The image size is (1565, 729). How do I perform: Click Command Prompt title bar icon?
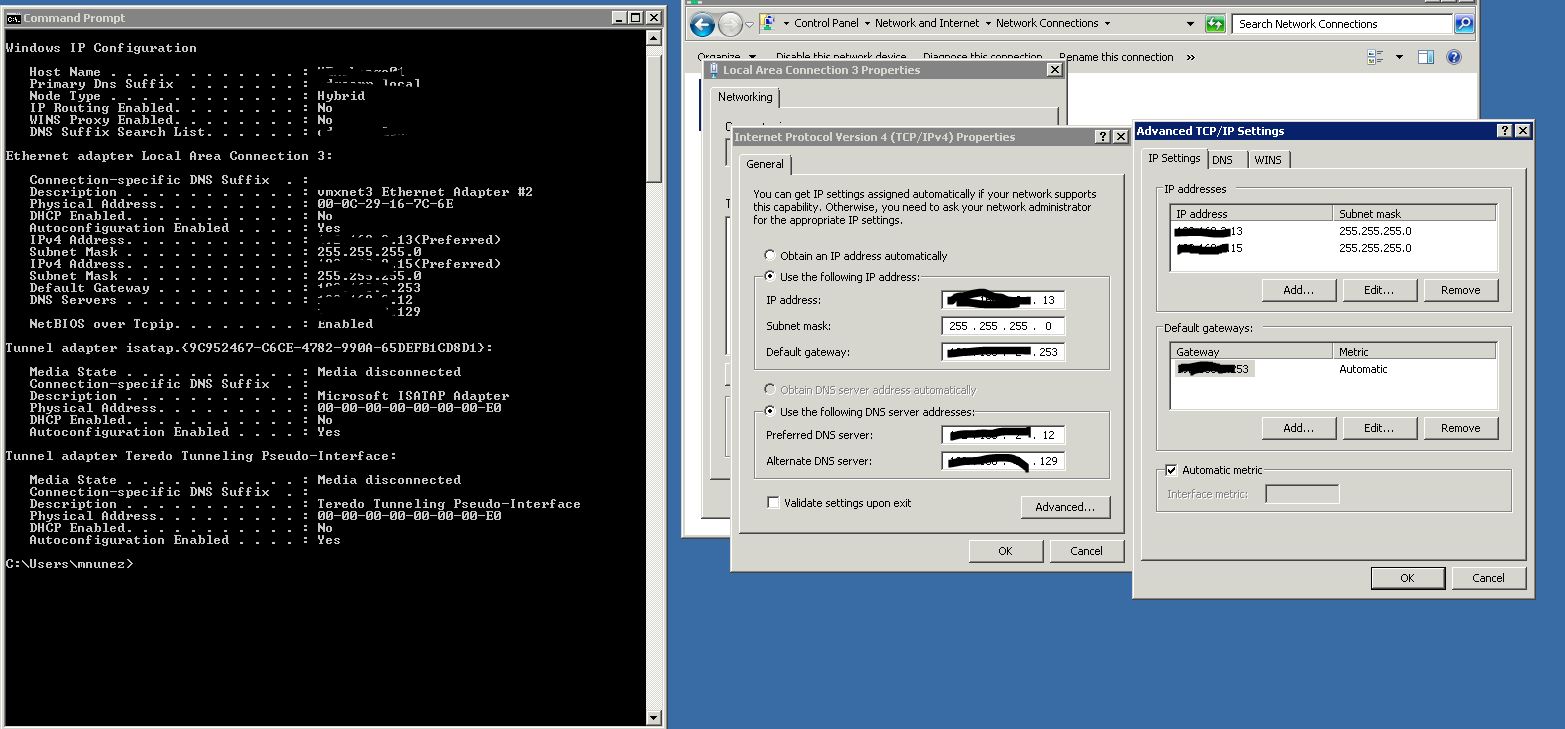(14, 18)
